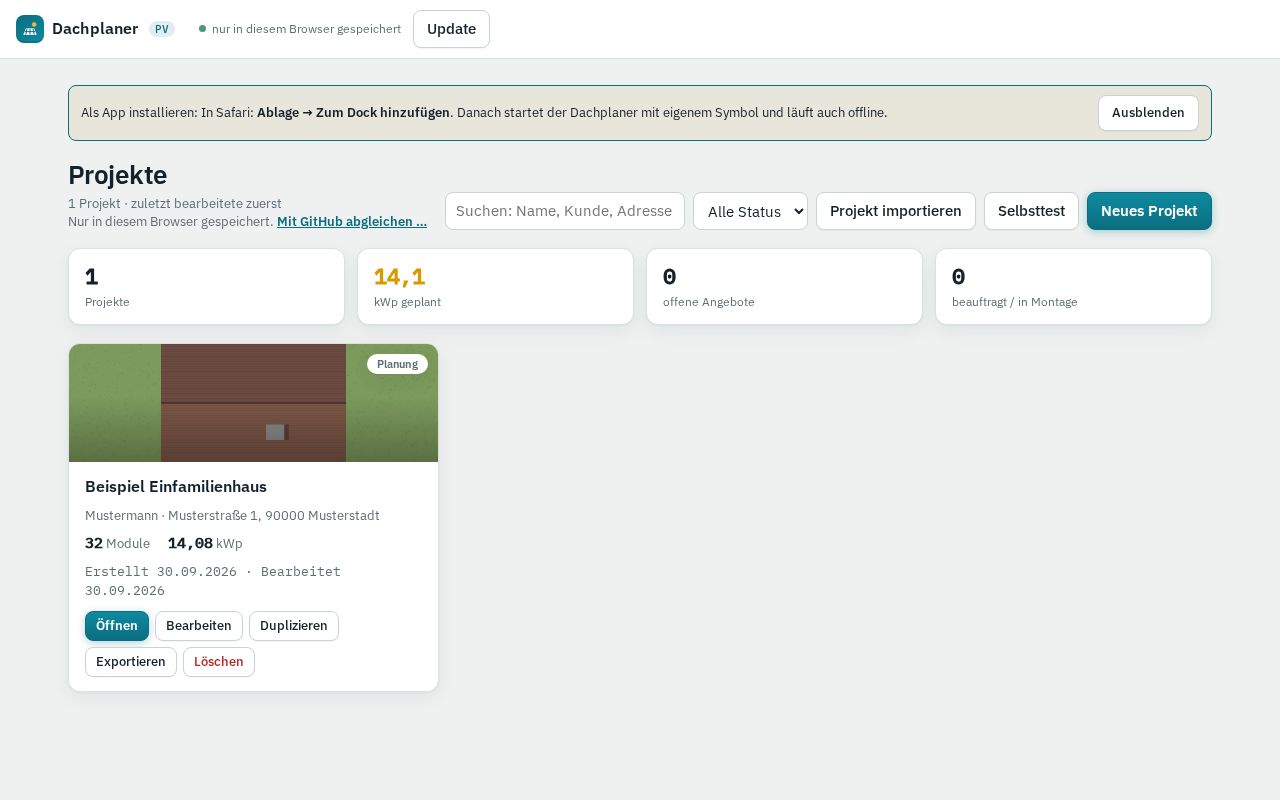
Task: Click the beauftragt / in Montage card
Action: 1073,287
